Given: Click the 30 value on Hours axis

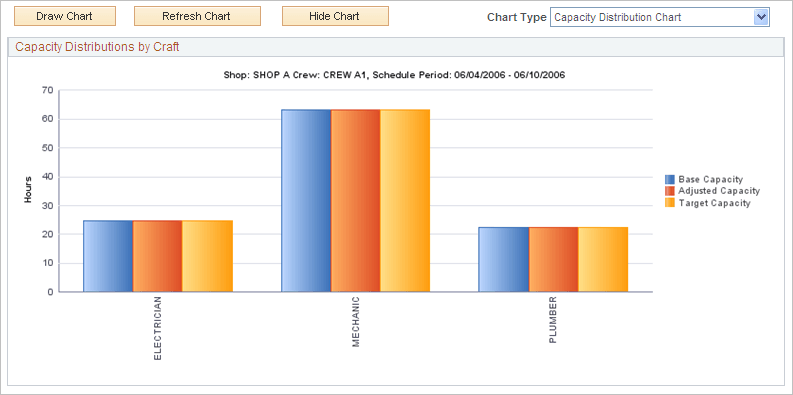Looking at the screenshot, I should pos(48,206).
